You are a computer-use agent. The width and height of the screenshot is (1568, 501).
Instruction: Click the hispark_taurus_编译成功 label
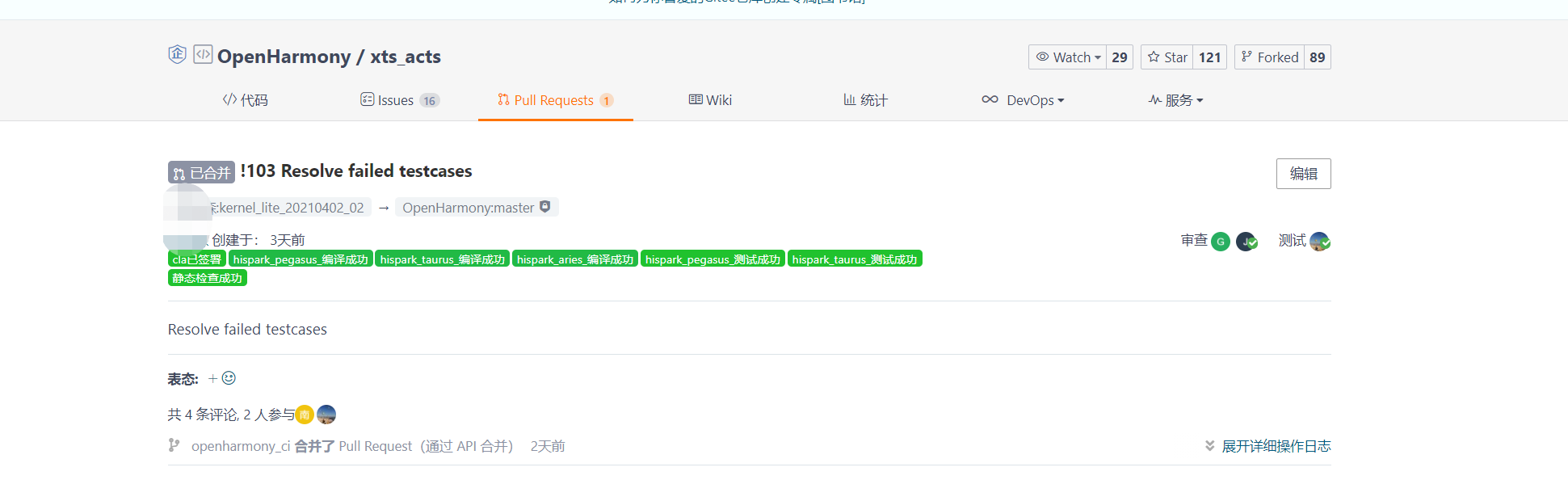click(443, 259)
